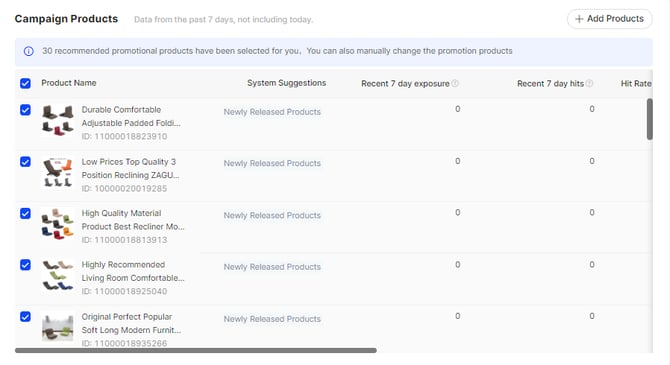Uncheck the Low Prices Top Quality 3 product
This screenshot has height=365, width=670.
click(x=25, y=162)
